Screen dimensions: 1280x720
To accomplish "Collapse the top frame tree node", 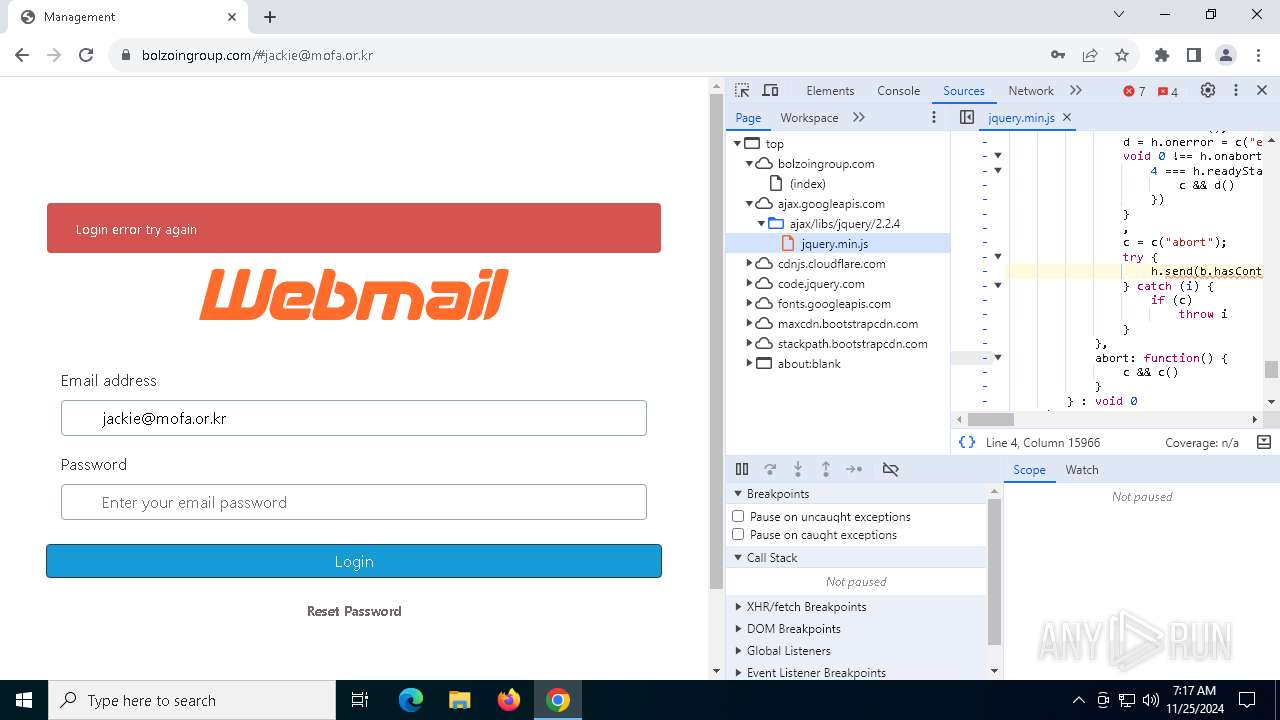I will (x=737, y=143).
